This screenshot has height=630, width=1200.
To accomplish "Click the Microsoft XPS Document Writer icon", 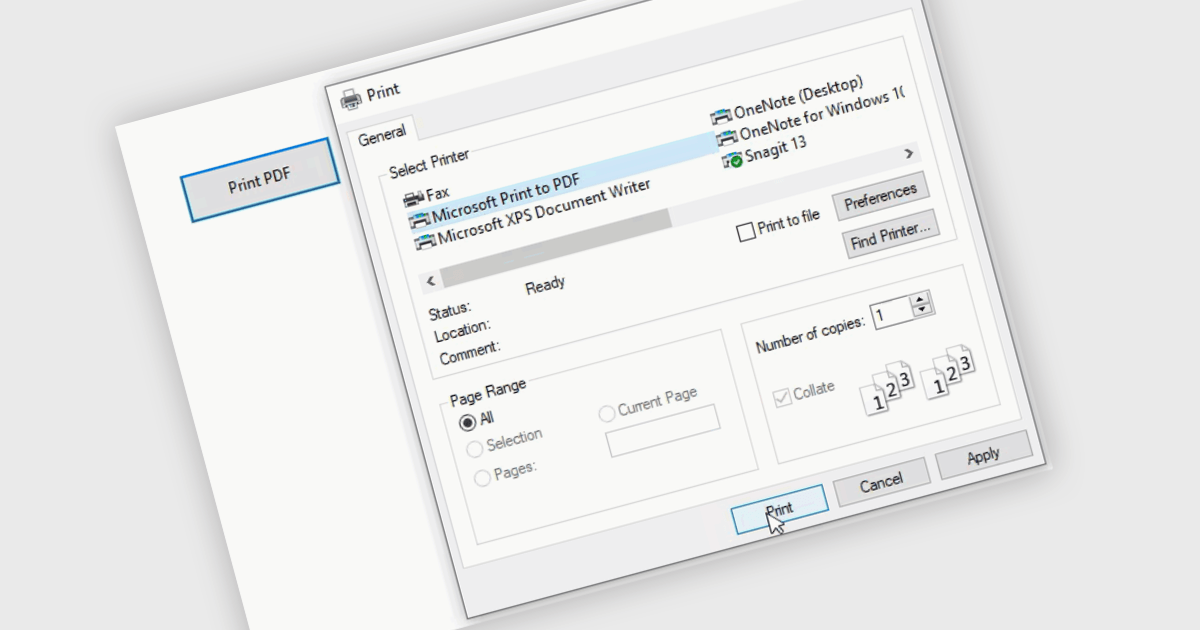I will coord(425,240).
